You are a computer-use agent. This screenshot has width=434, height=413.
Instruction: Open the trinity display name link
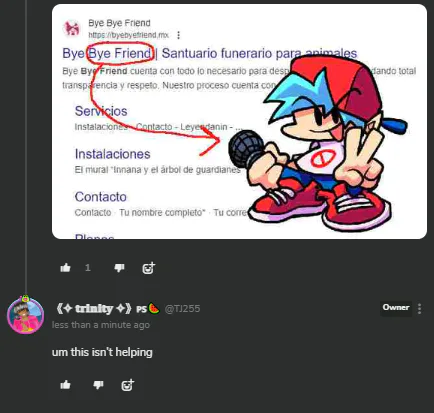tap(94, 309)
